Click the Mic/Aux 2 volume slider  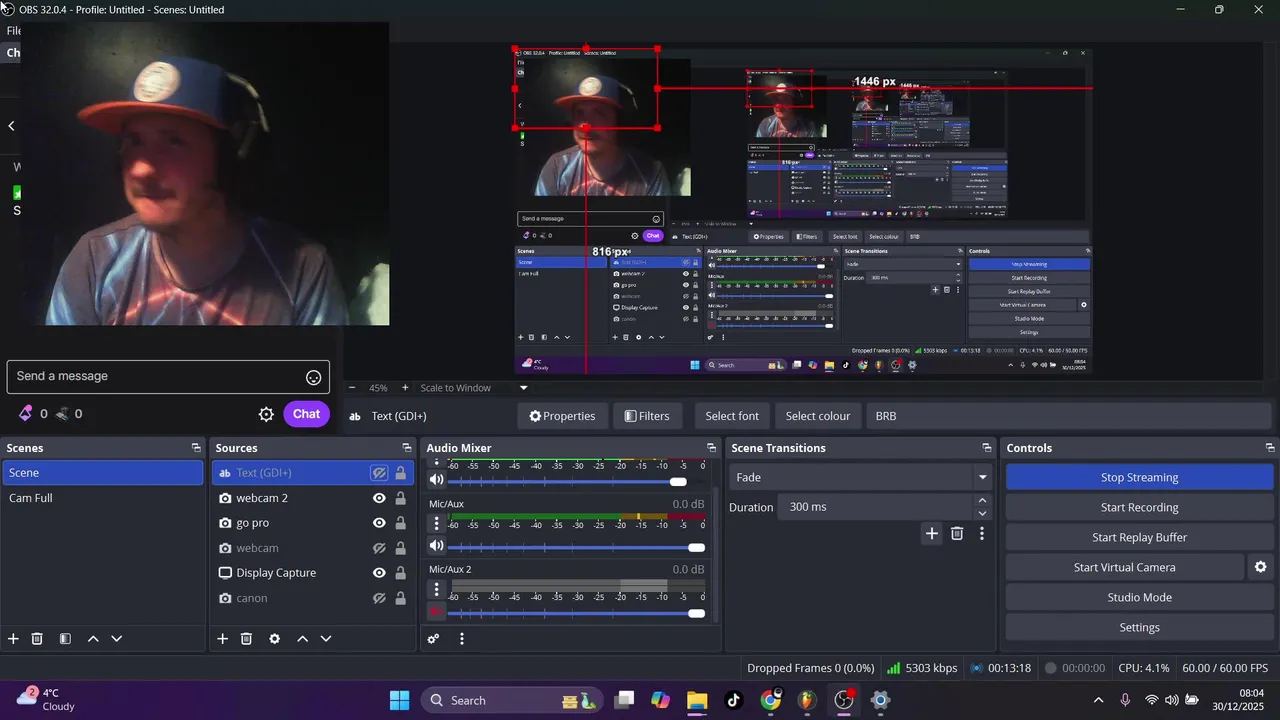pyautogui.click(x=577, y=613)
